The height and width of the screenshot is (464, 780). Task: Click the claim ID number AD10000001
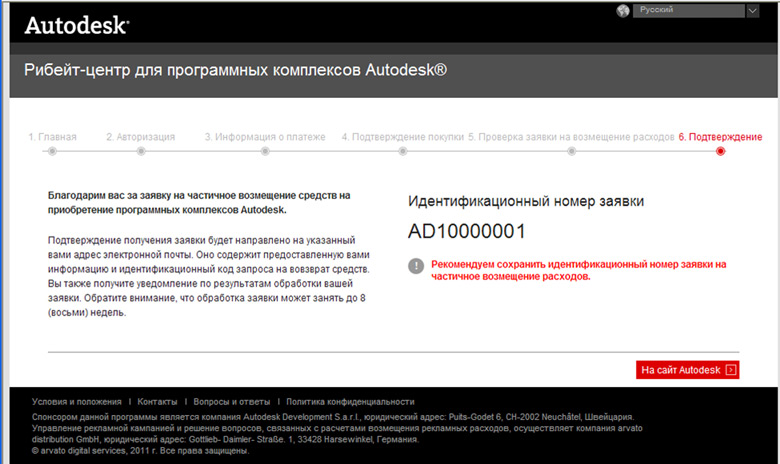(467, 231)
